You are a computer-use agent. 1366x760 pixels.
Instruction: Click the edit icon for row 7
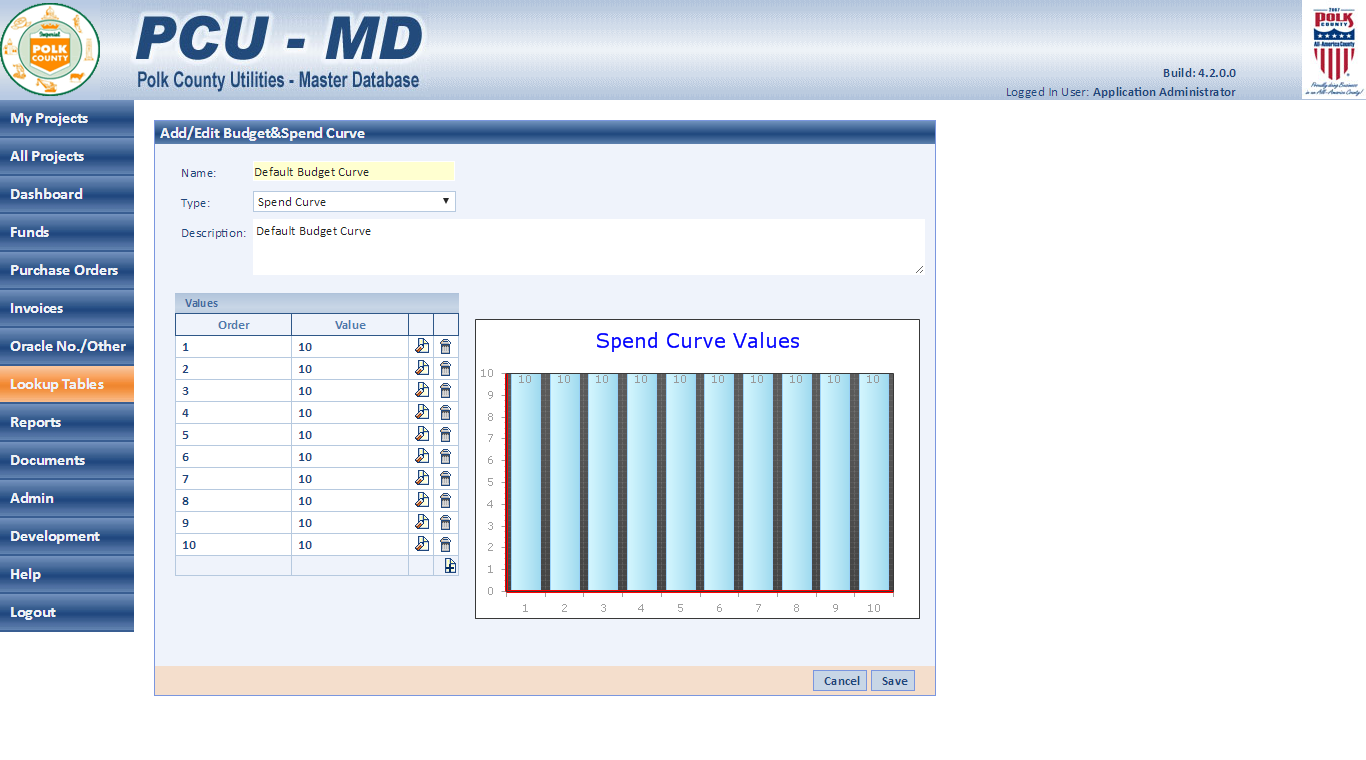click(421, 478)
